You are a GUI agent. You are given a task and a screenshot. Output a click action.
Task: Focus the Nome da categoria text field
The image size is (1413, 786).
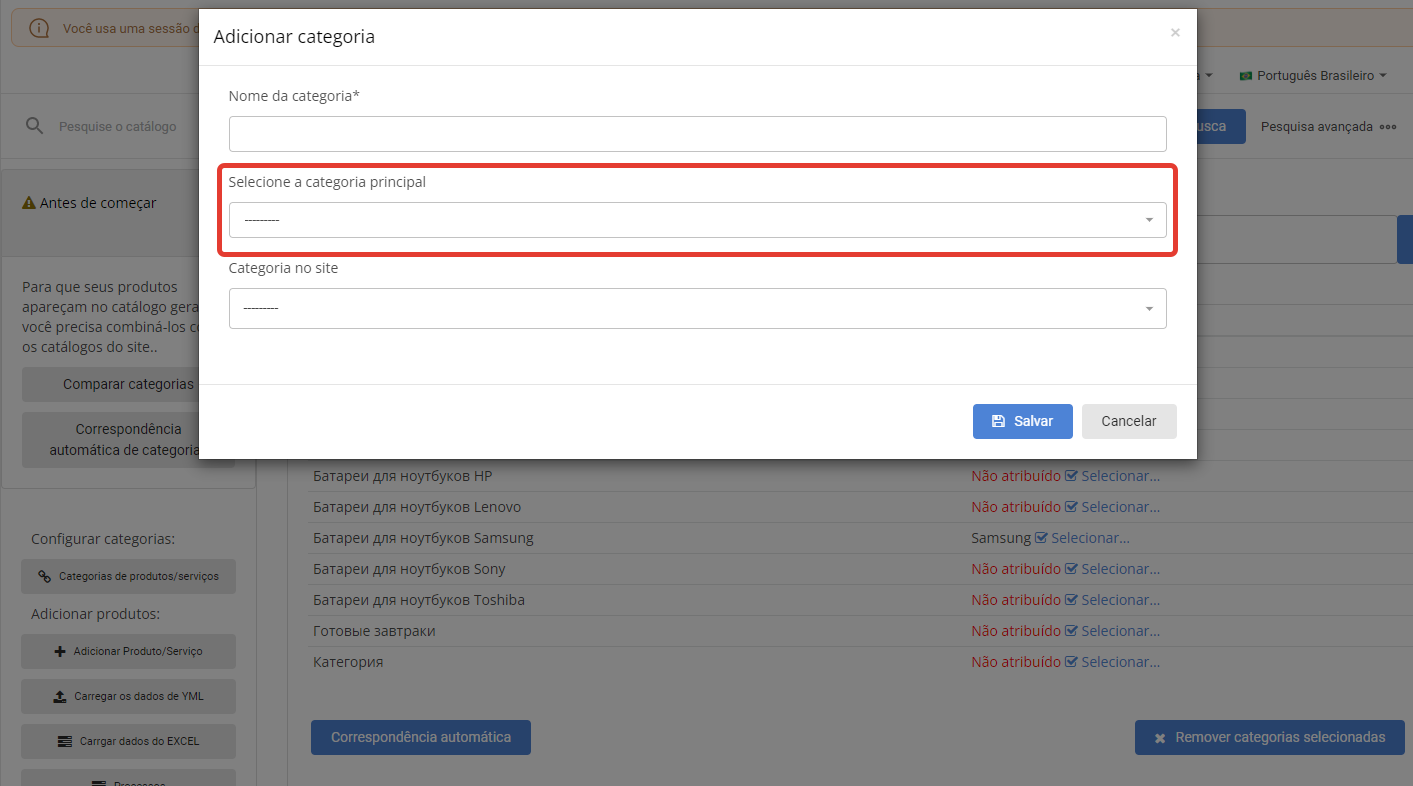(x=697, y=134)
